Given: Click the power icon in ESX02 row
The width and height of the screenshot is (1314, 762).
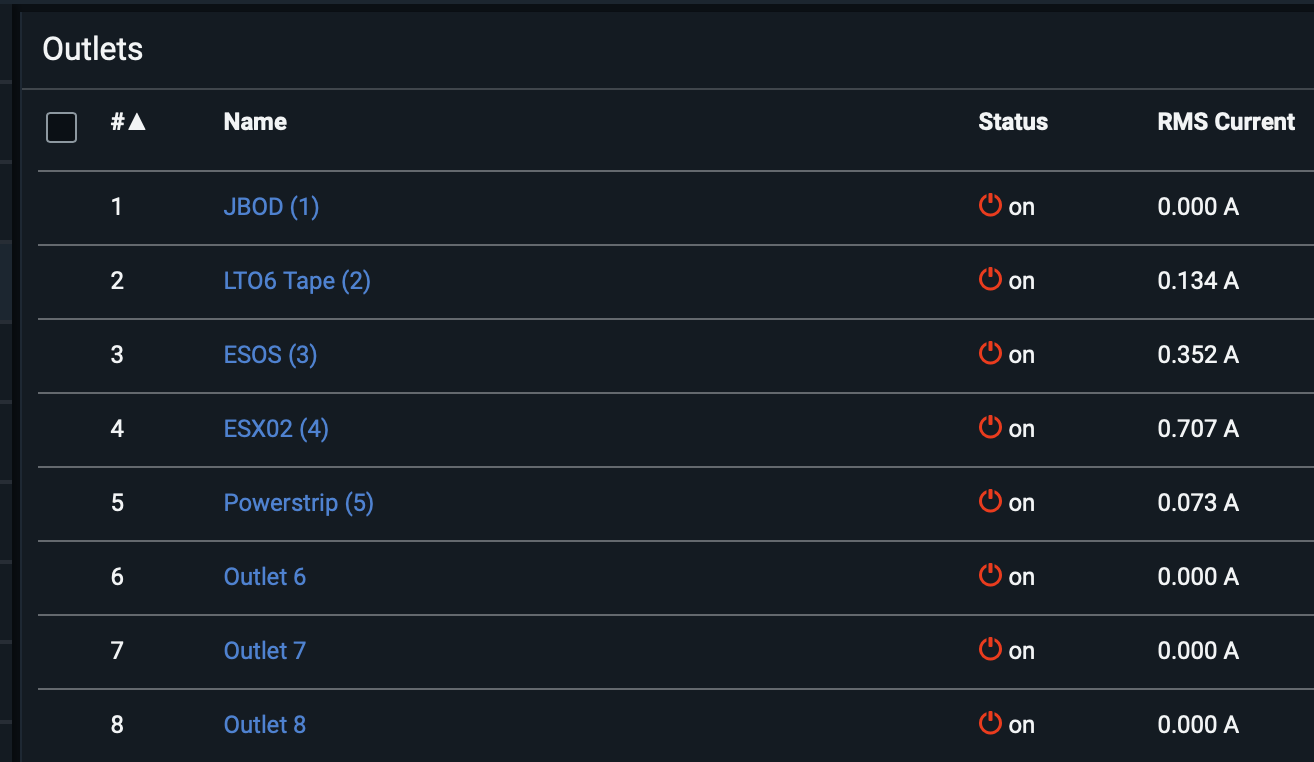Looking at the screenshot, I should (x=990, y=428).
